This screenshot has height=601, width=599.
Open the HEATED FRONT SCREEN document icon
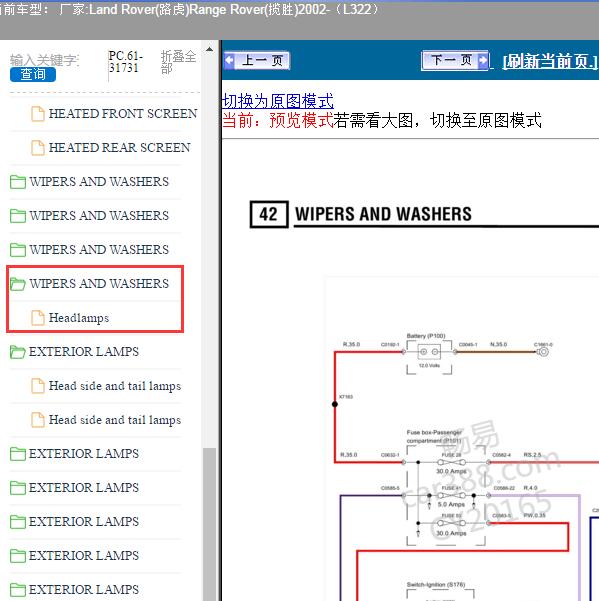[38, 114]
